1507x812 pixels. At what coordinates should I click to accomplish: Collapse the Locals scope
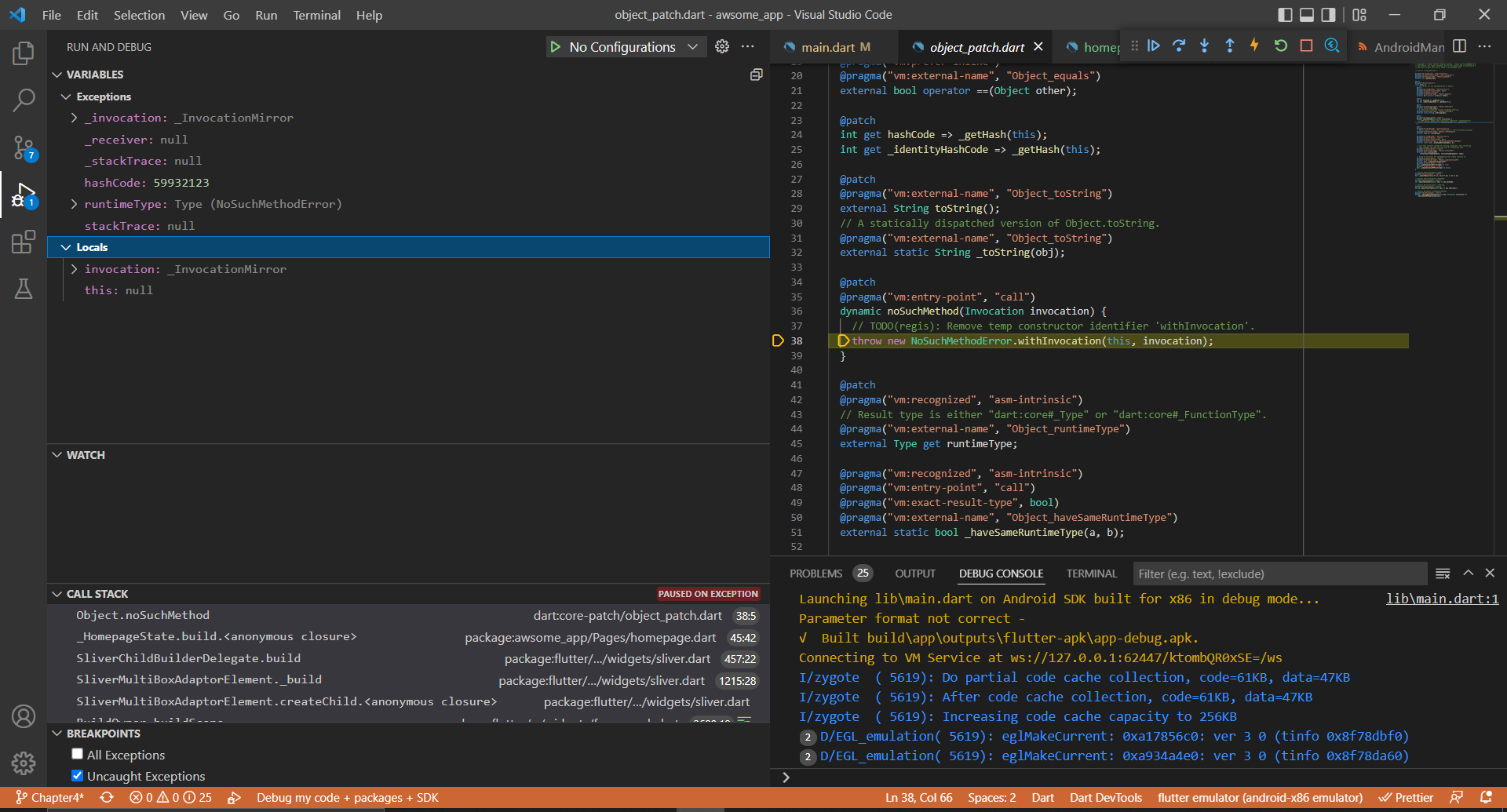[x=66, y=247]
